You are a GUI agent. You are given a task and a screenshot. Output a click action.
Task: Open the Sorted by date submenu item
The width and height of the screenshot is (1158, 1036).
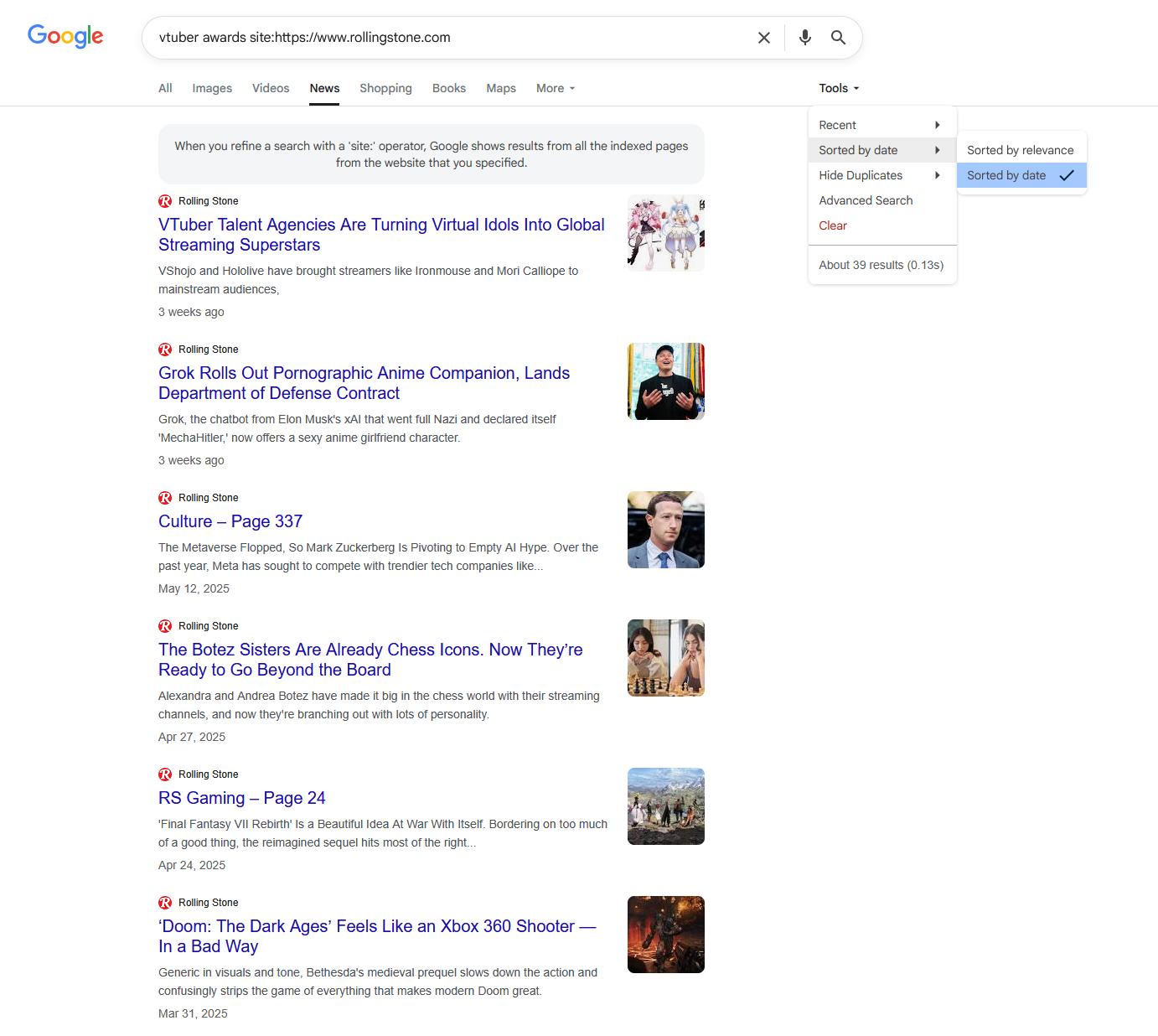pyautogui.click(x=882, y=150)
